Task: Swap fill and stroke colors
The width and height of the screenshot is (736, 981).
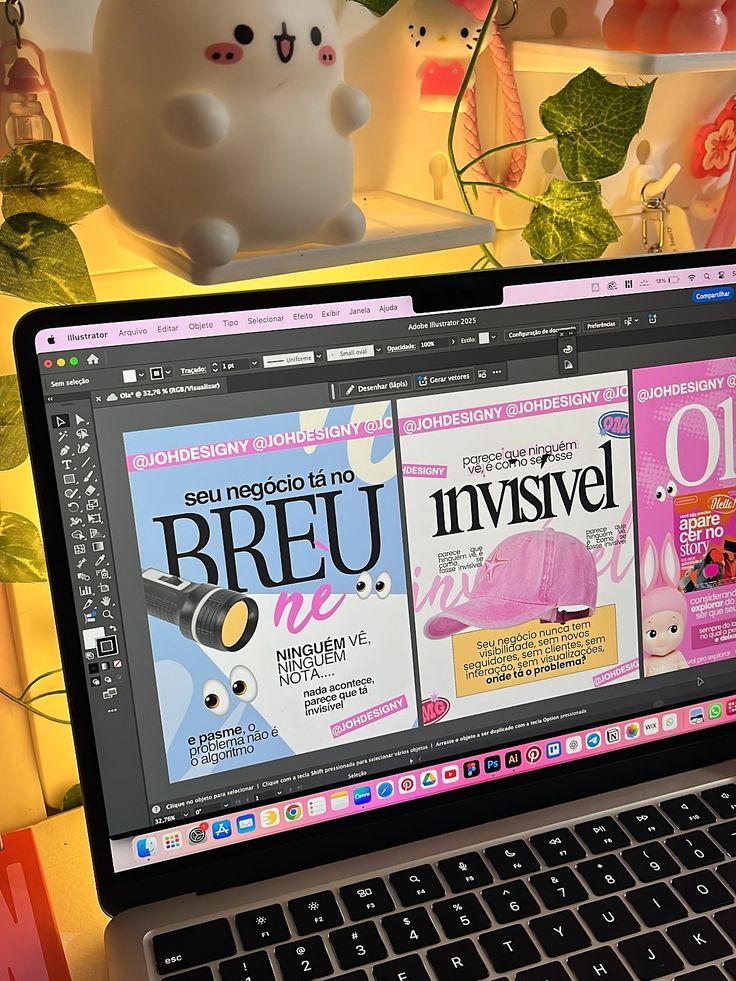Action: [111, 630]
